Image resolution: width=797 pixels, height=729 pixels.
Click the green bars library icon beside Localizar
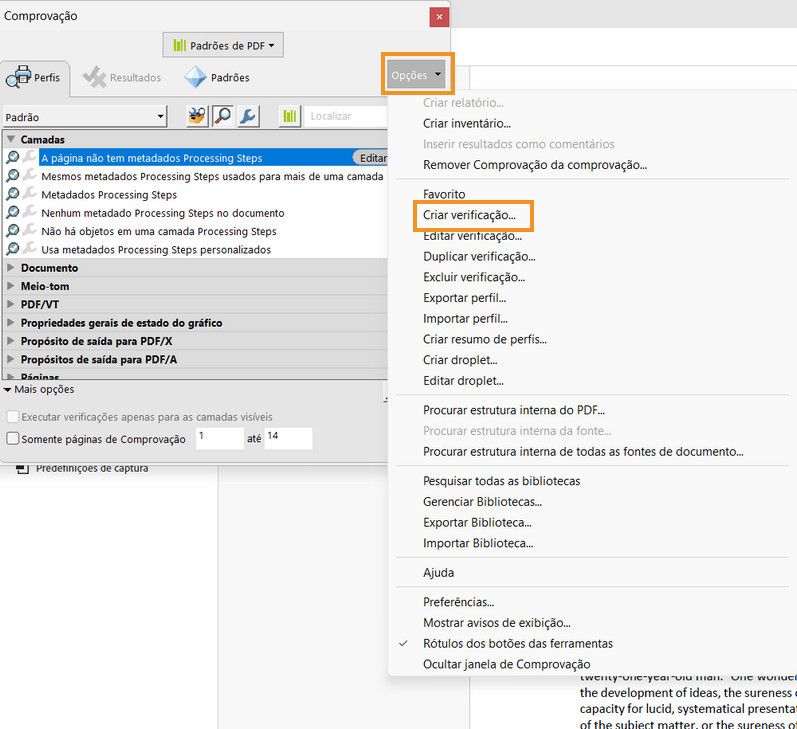(x=290, y=116)
